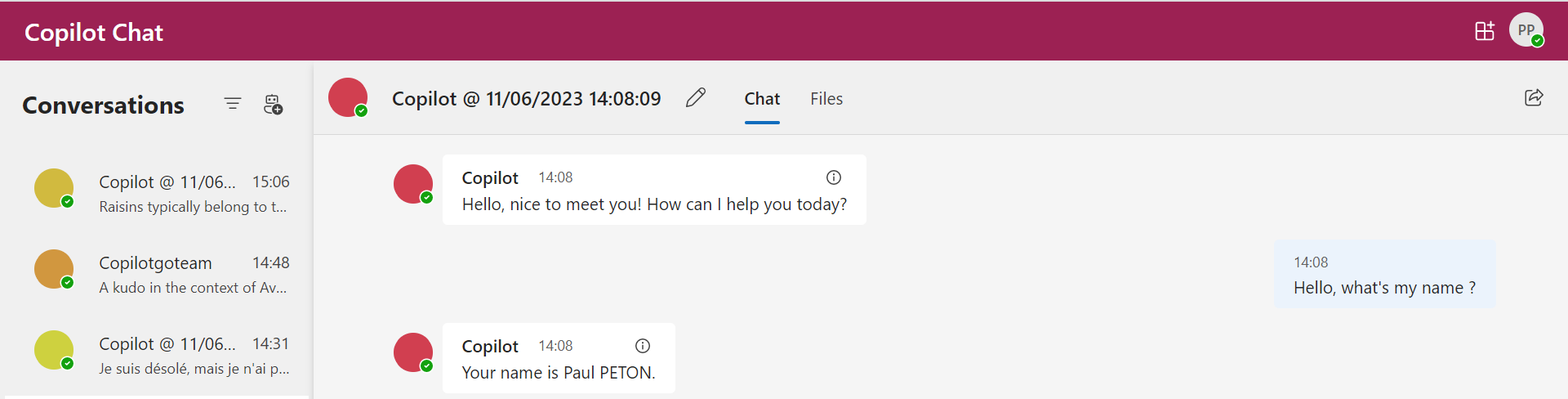
Task: Click the filter conversations icon
Action: pyautogui.click(x=233, y=104)
